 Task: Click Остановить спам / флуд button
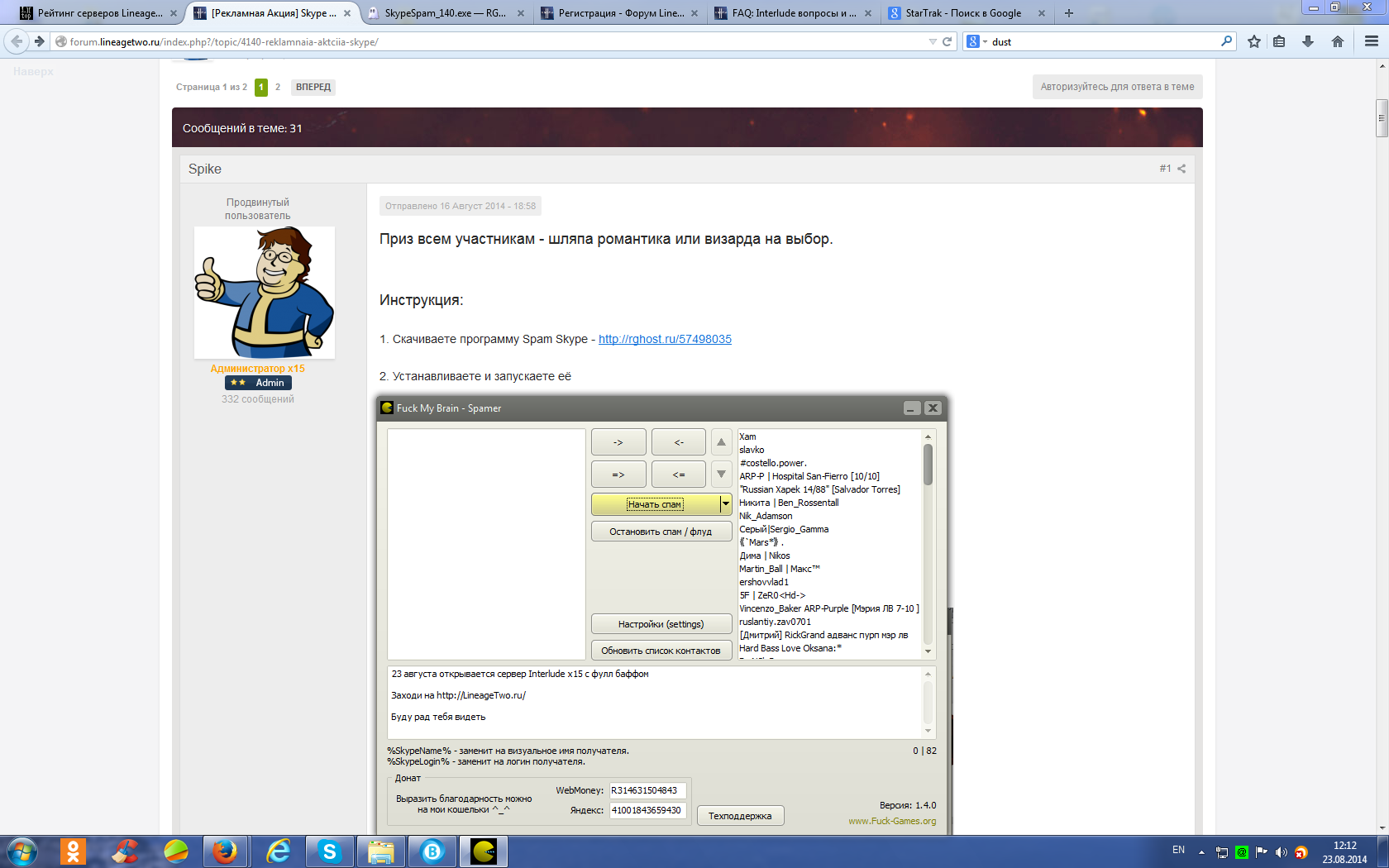click(x=661, y=532)
